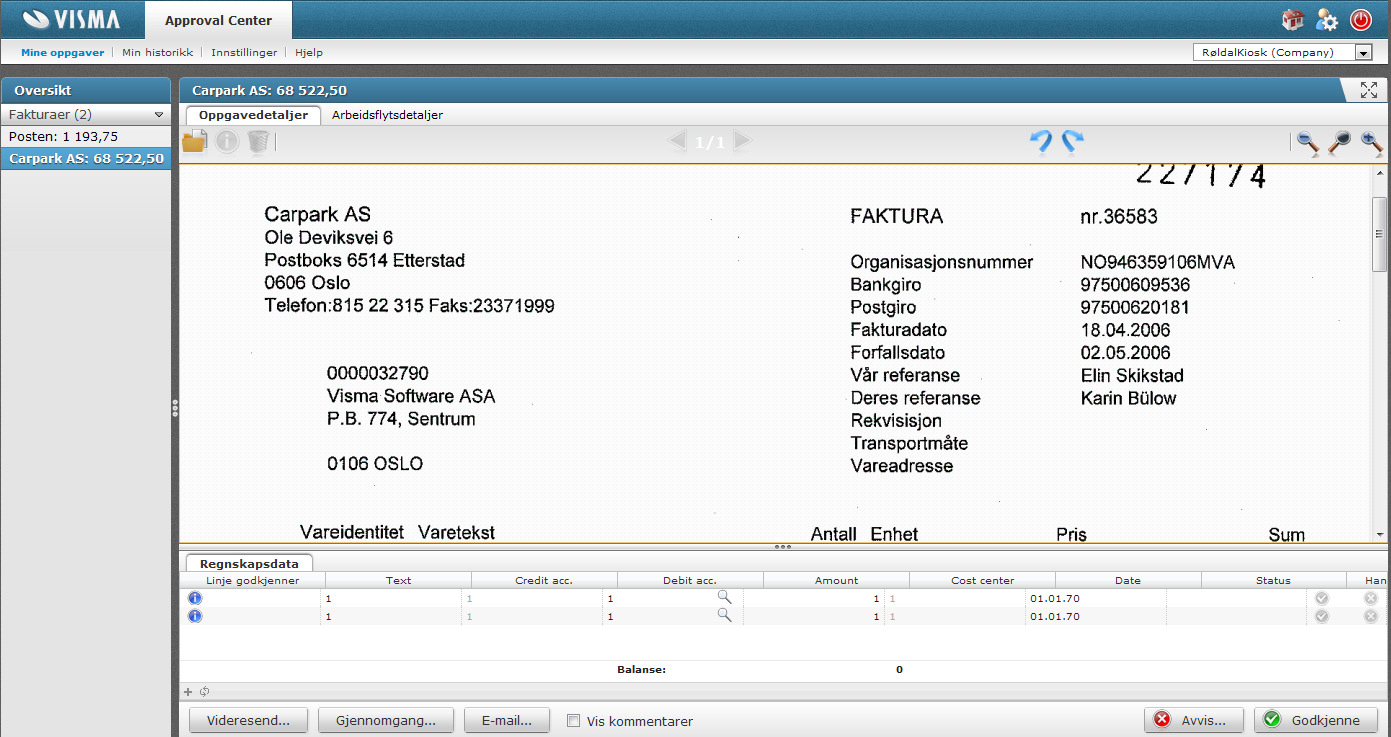Screen dimensions: 1391x737
Task: Click approve checkmark icon on second row
Action: point(1322,617)
